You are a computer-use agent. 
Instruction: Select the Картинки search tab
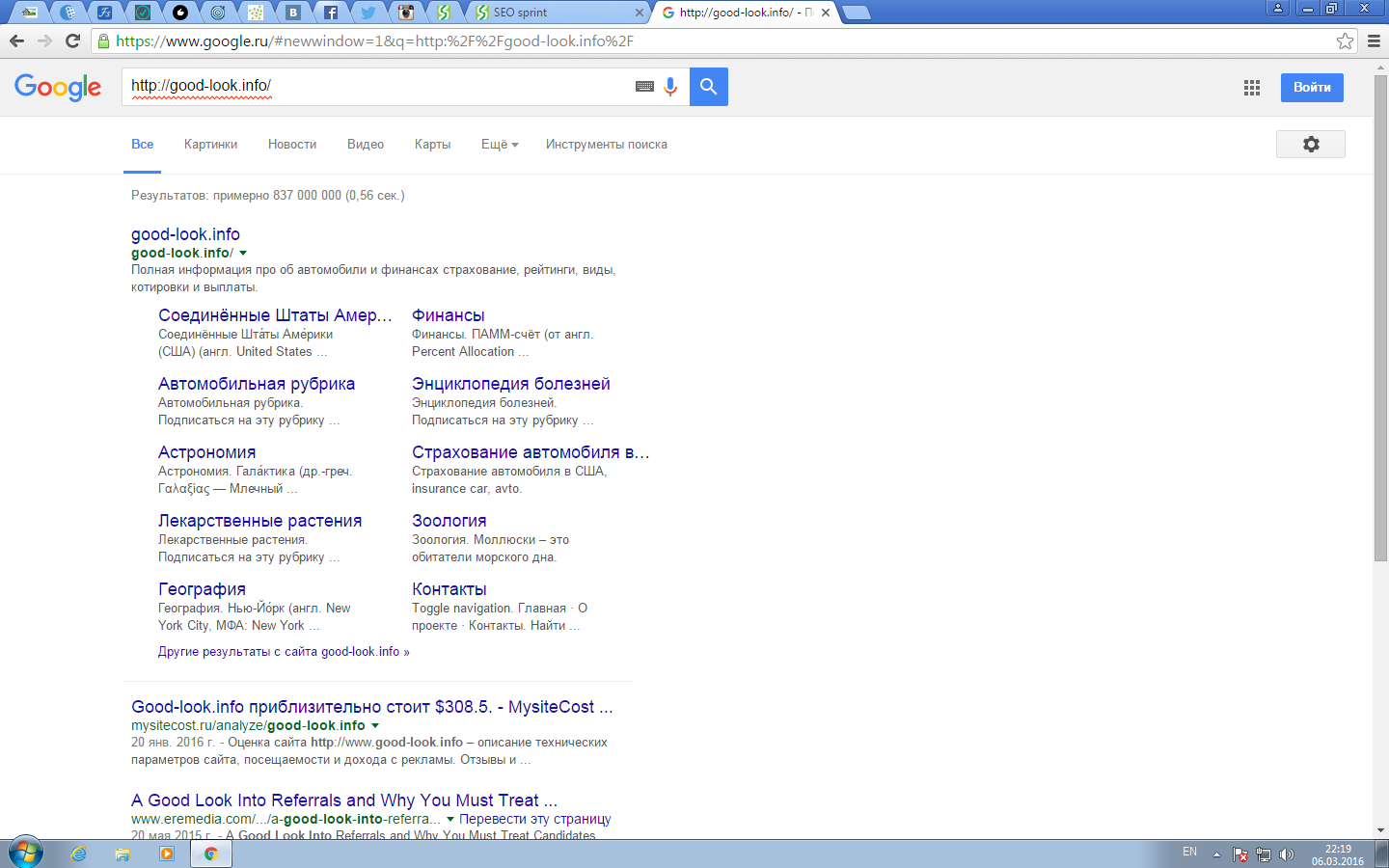point(210,144)
